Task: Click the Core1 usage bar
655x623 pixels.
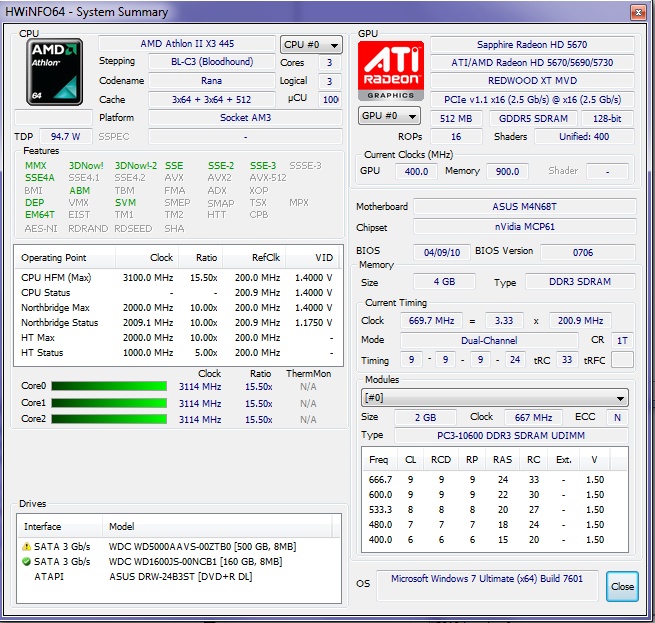Action: point(109,403)
